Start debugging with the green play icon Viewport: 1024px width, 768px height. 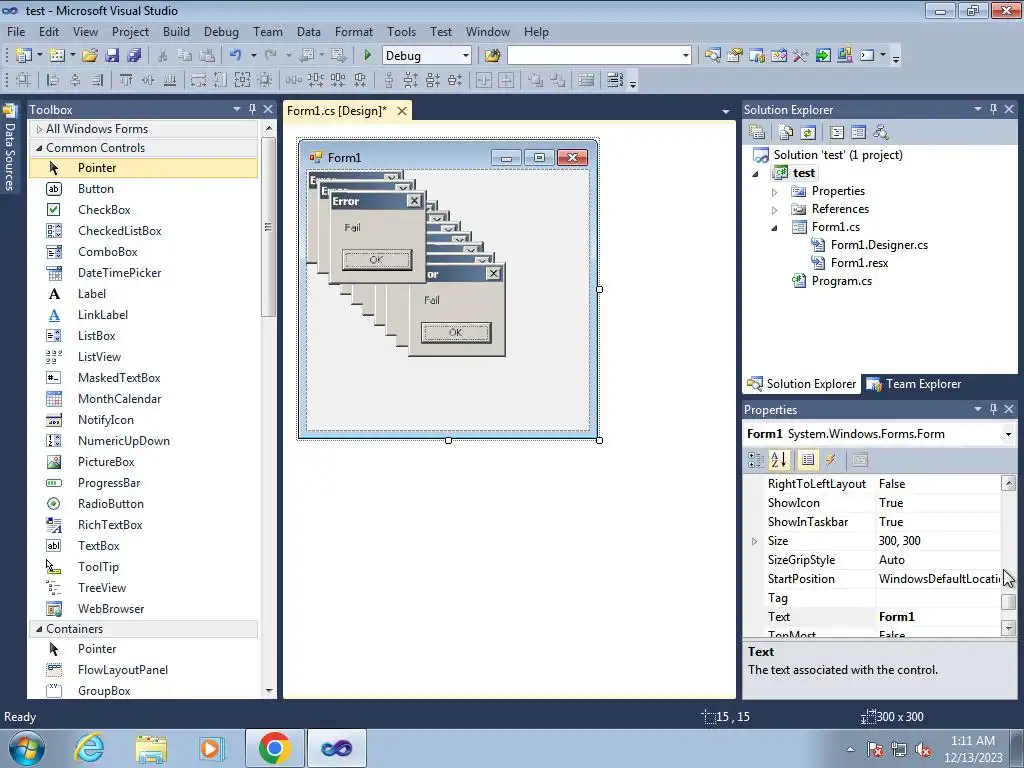click(367, 56)
